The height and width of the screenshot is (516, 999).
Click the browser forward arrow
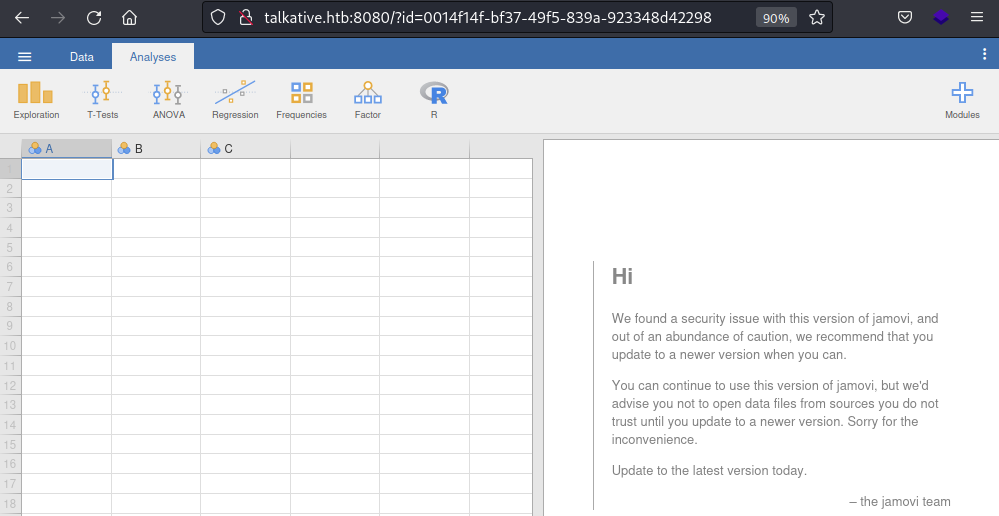point(58,18)
